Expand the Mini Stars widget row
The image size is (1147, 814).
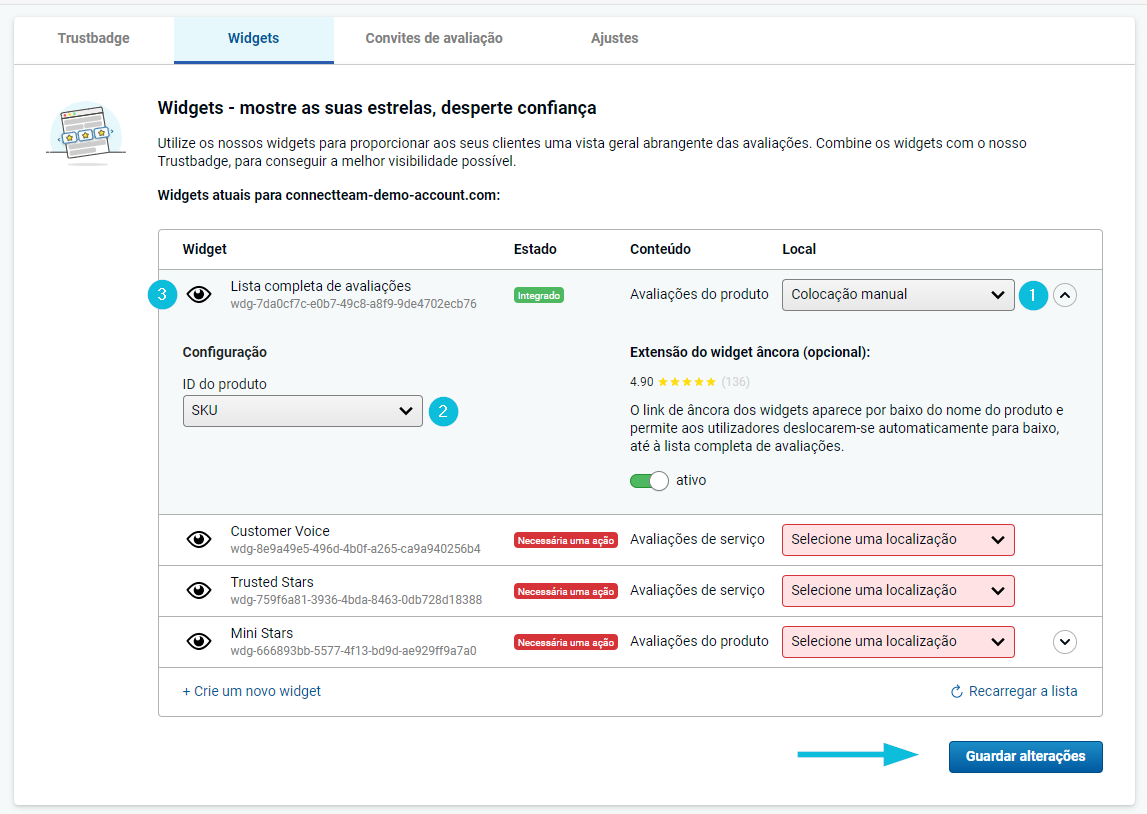pyautogui.click(x=1064, y=642)
